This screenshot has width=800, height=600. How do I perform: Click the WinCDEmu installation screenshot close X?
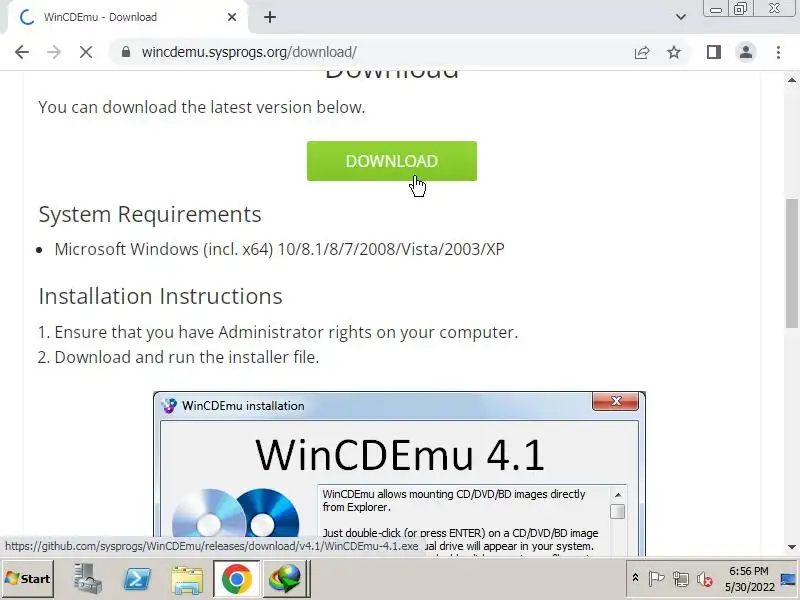[615, 401]
